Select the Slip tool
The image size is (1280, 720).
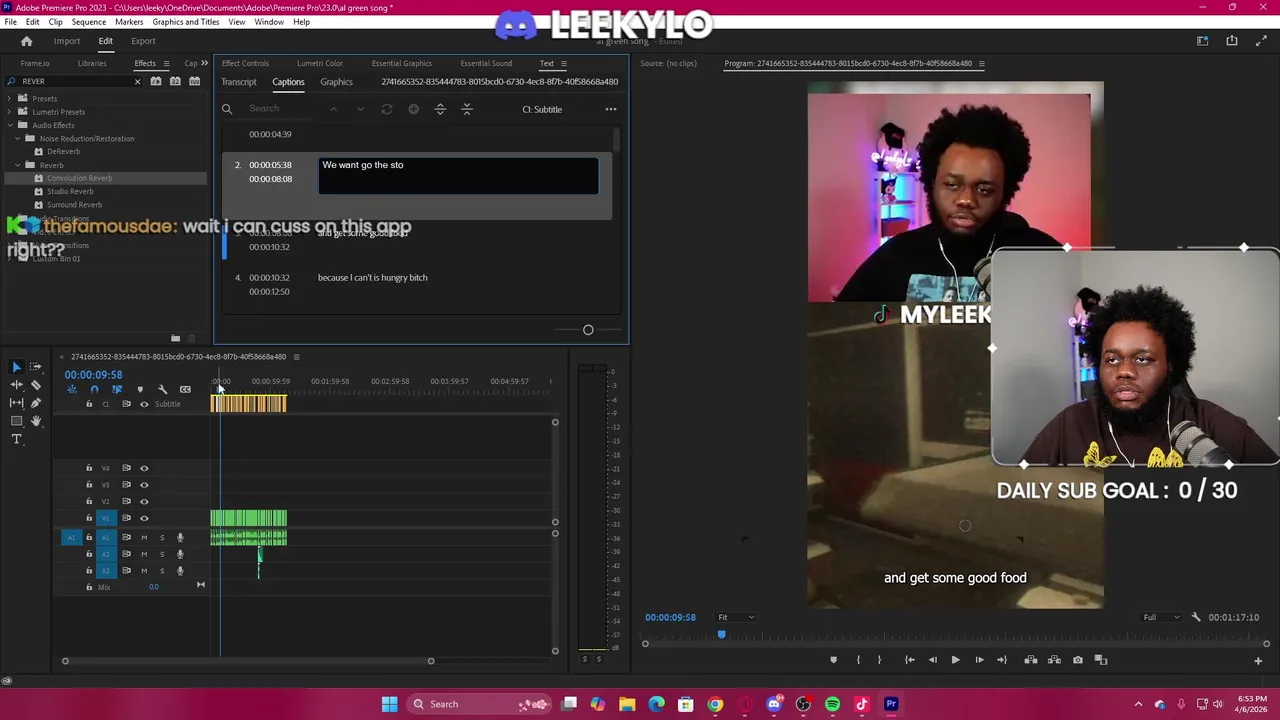point(16,403)
